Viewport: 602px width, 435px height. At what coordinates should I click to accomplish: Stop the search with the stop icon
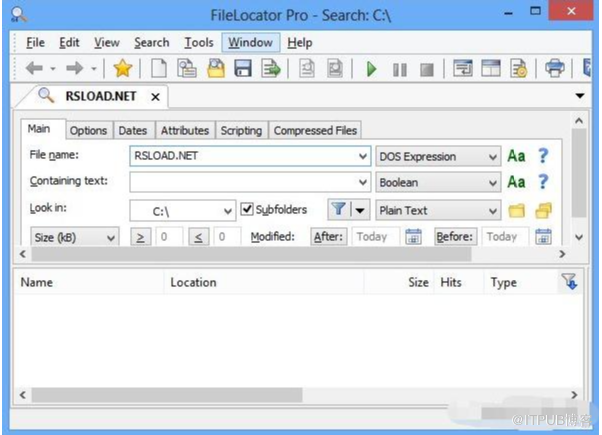[427, 70]
